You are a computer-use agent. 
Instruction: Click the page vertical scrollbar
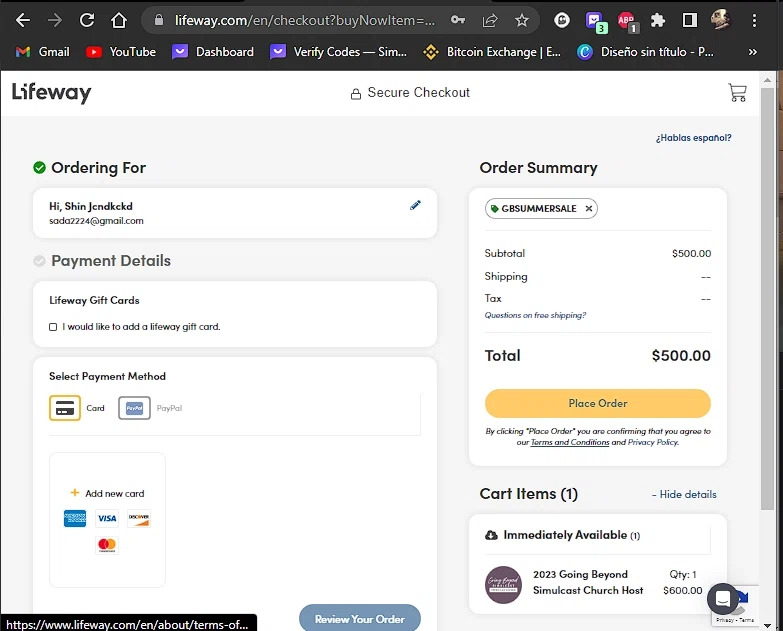768,299
